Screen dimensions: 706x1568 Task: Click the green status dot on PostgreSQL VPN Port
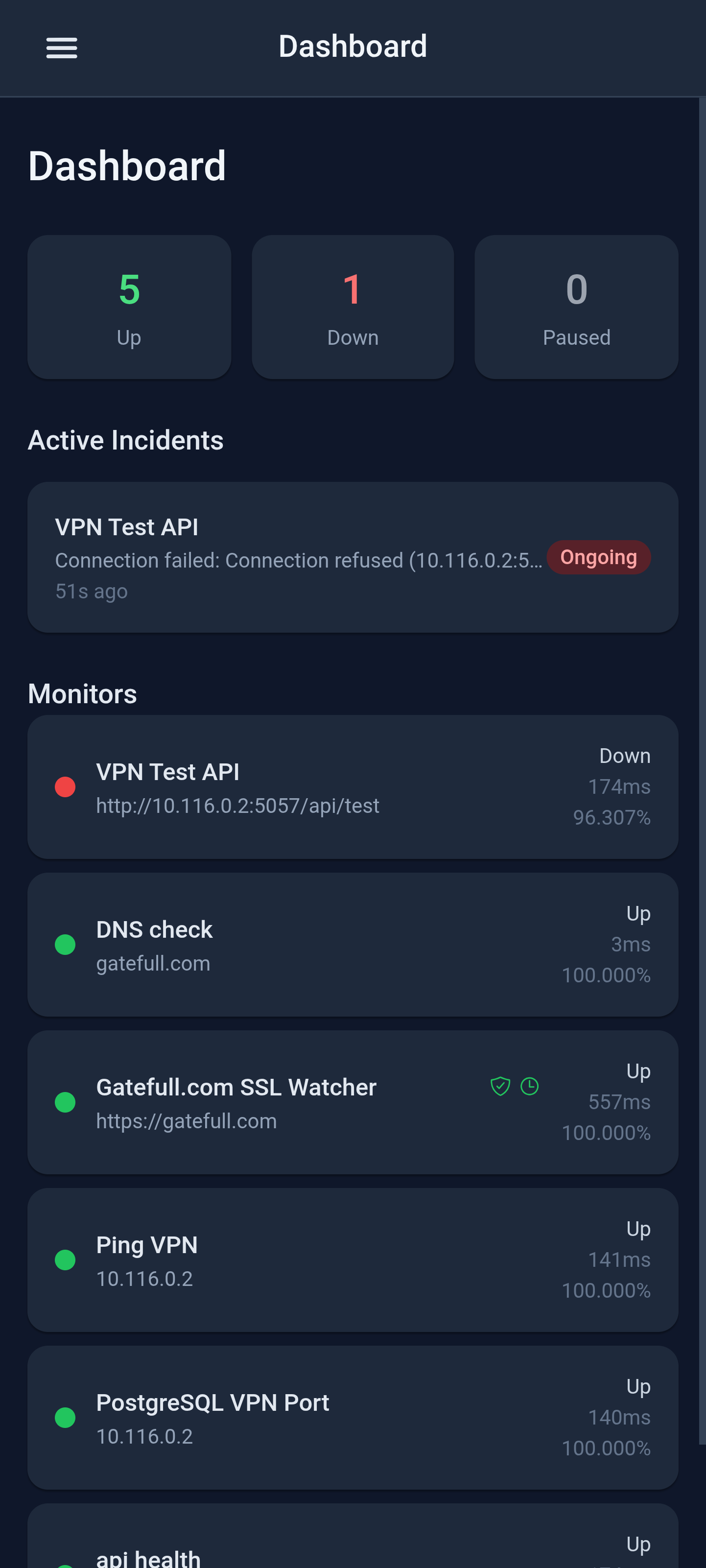coord(65,1418)
